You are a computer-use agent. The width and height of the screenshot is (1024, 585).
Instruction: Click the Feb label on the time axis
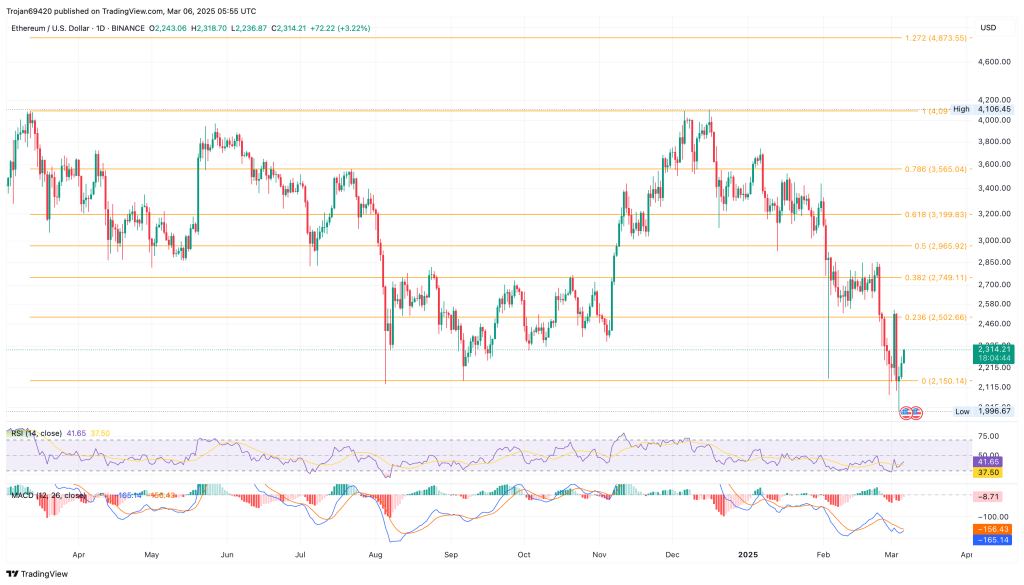[x=824, y=555]
